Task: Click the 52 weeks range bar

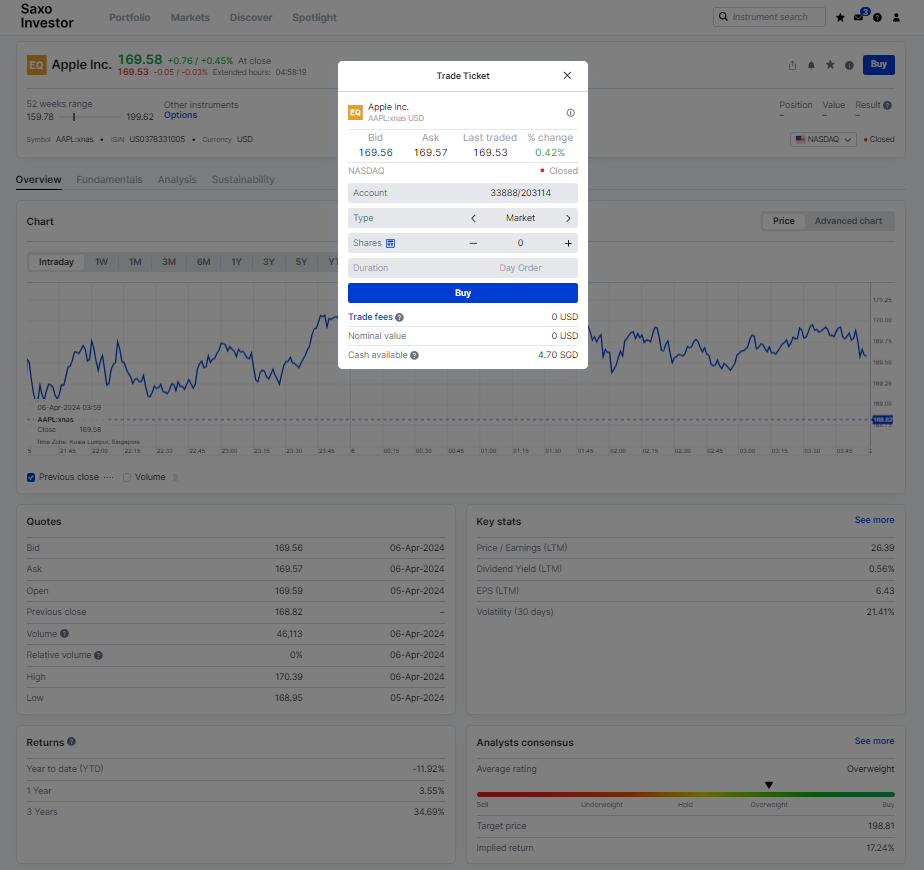Action: (x=89, y=117)
